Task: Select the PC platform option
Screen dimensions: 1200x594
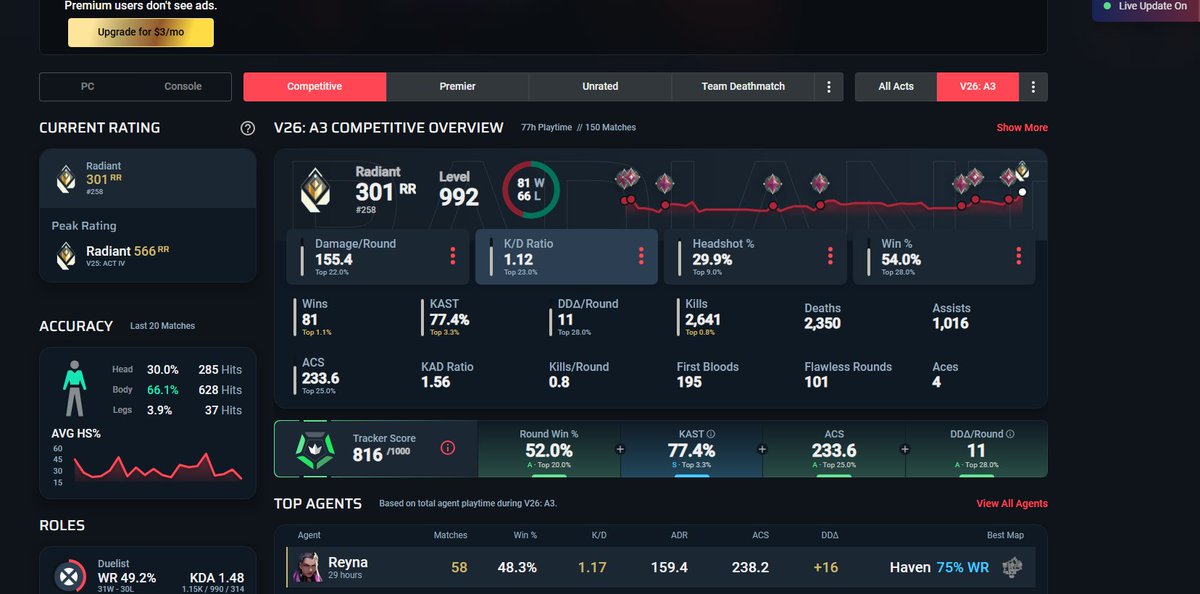Action: 87,87
